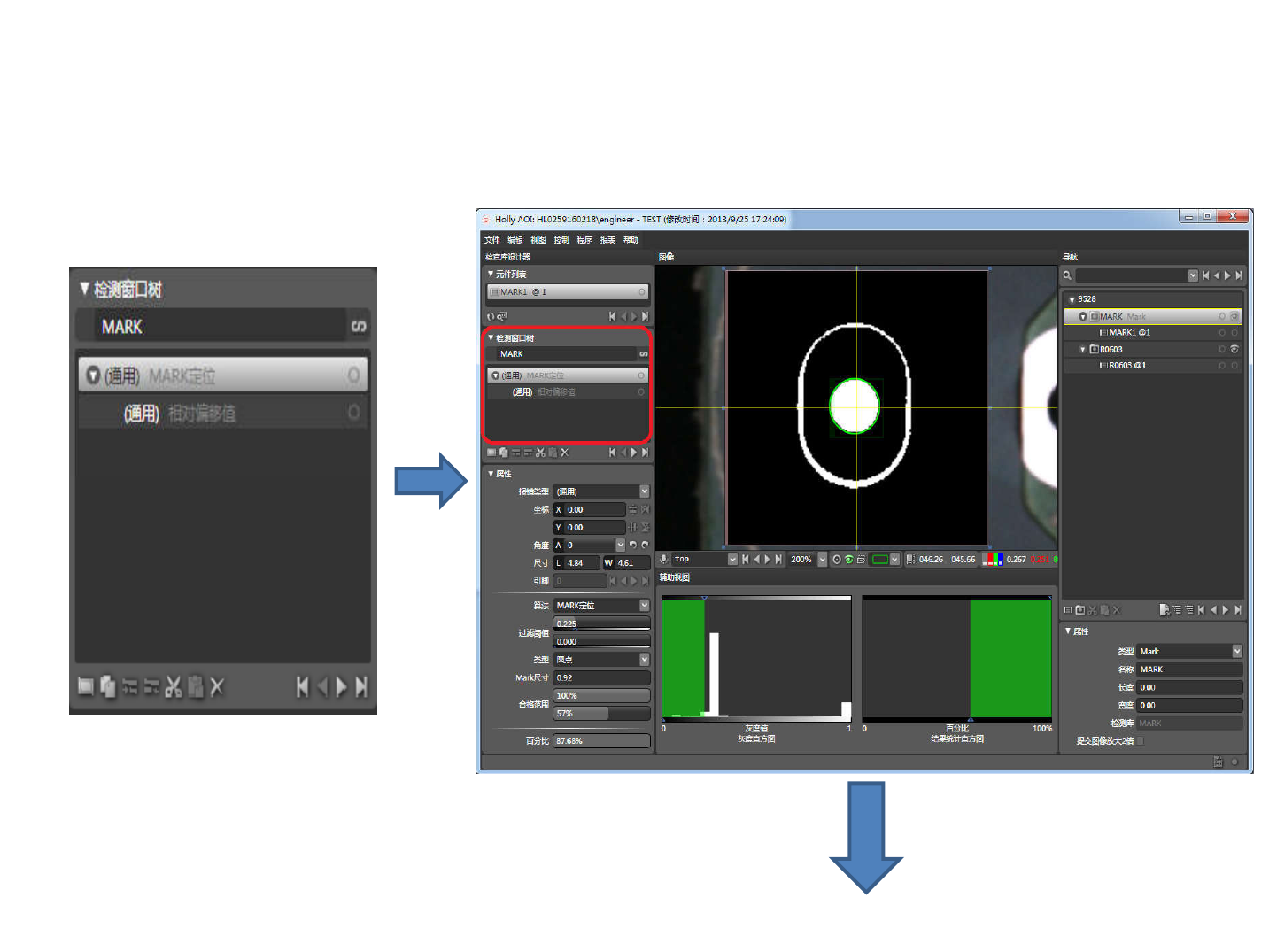The height and width of the screenshot is (952, 1269).
Task: Open the 程序 menu
Action: coord(584,240)
